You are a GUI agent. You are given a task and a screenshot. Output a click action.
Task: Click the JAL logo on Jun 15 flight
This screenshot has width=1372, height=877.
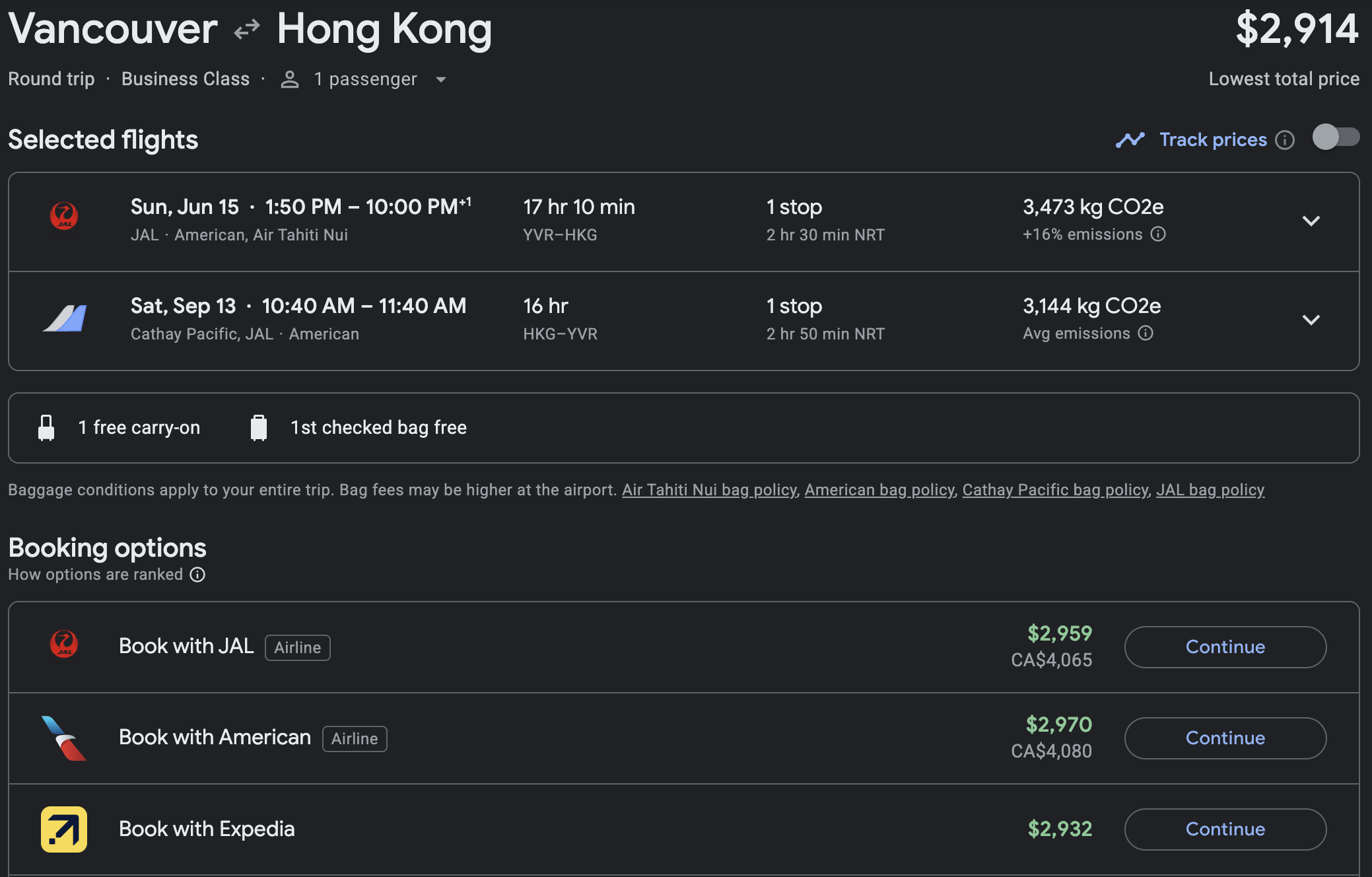pyautogui.click(x=64, y=216)
